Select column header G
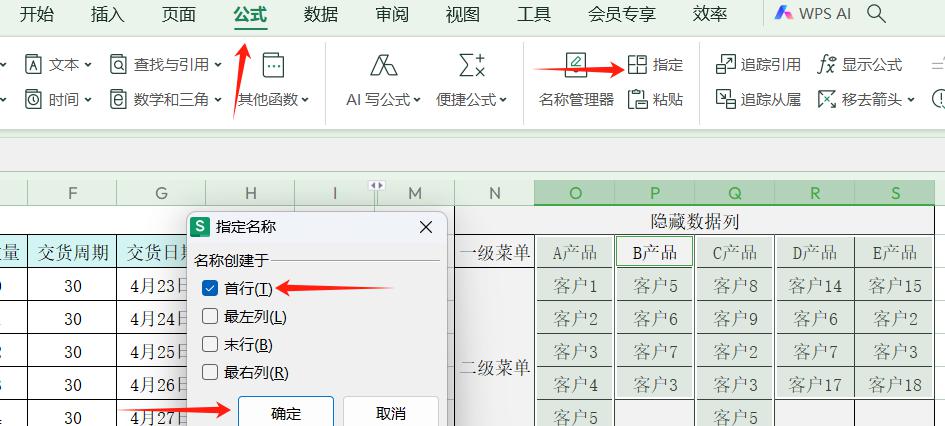 pos(161,193)
